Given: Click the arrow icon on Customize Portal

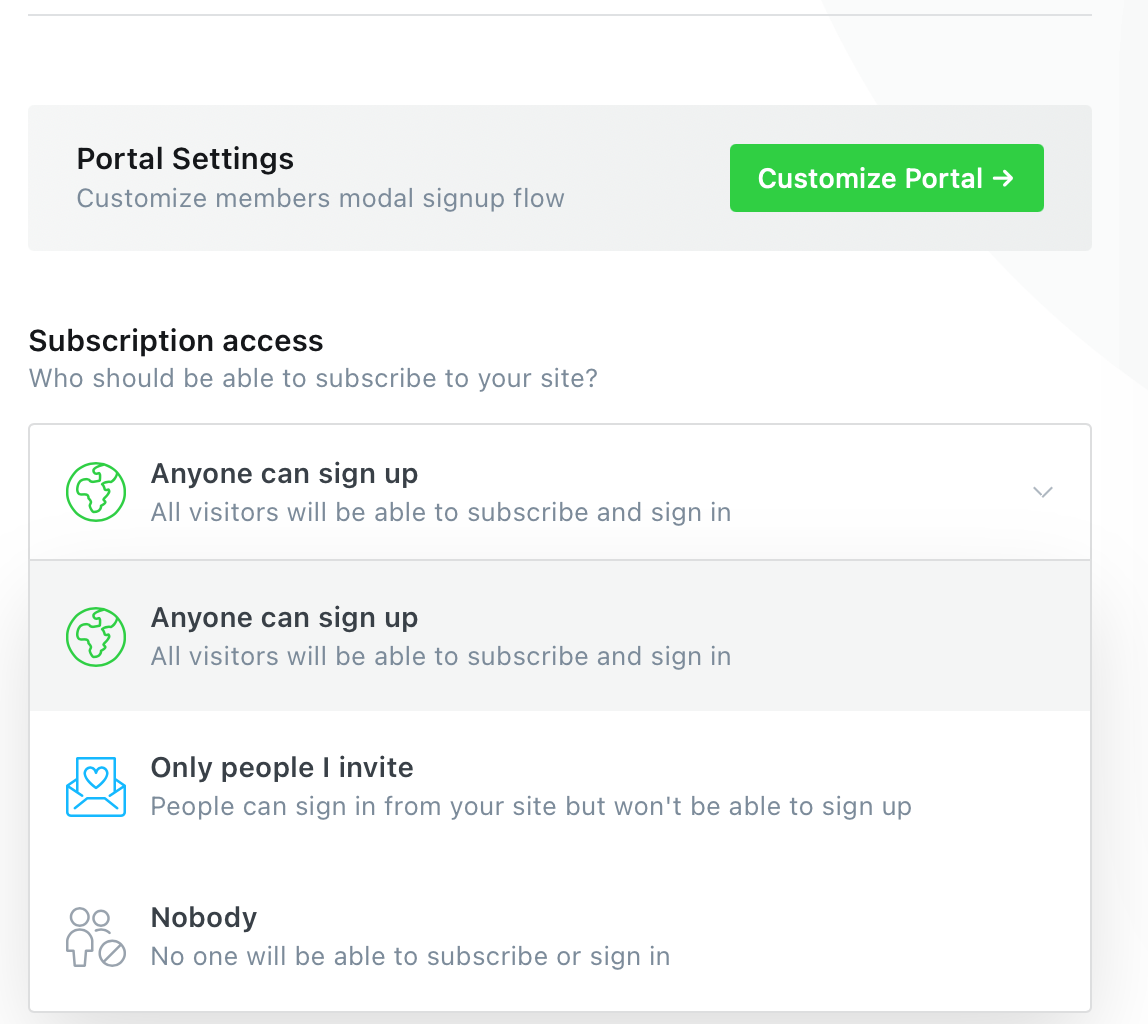Looking at the screenshot, I should click(1003, 178).
